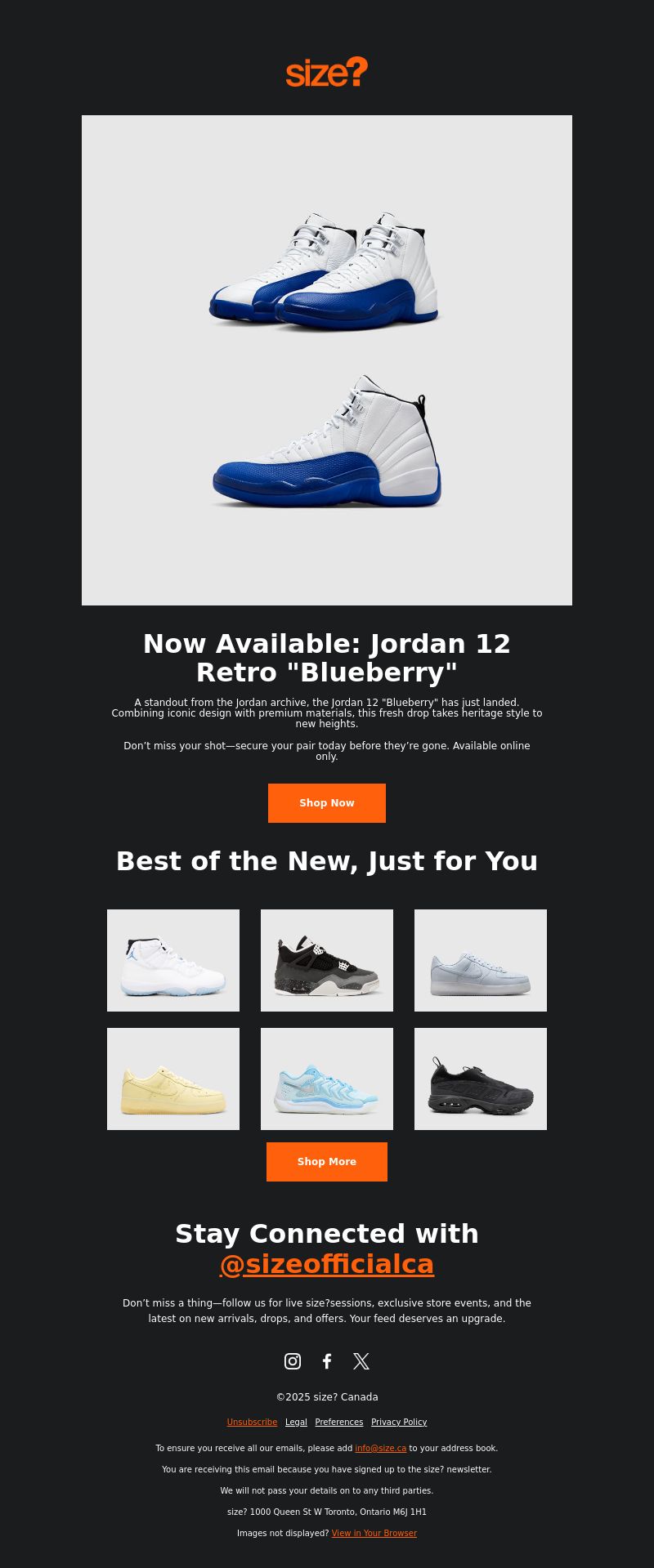This screenshot has width=654, height=1568.
Task: Click the Unsubscribe link
Action: pyautogui.click(x=252, y=1422)
